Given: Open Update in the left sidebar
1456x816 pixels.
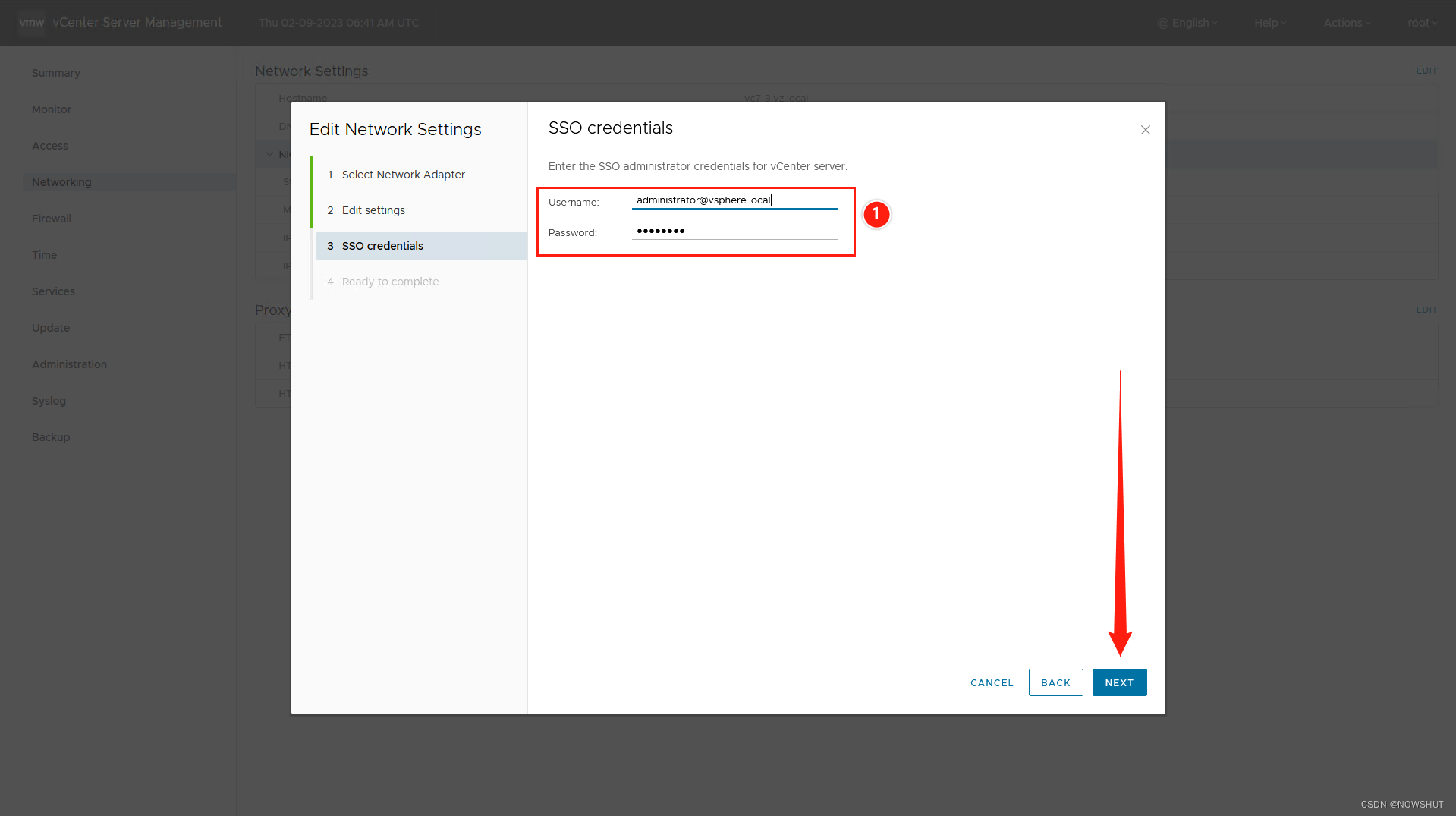Looking at the screenshot, I should coord(51,328).
